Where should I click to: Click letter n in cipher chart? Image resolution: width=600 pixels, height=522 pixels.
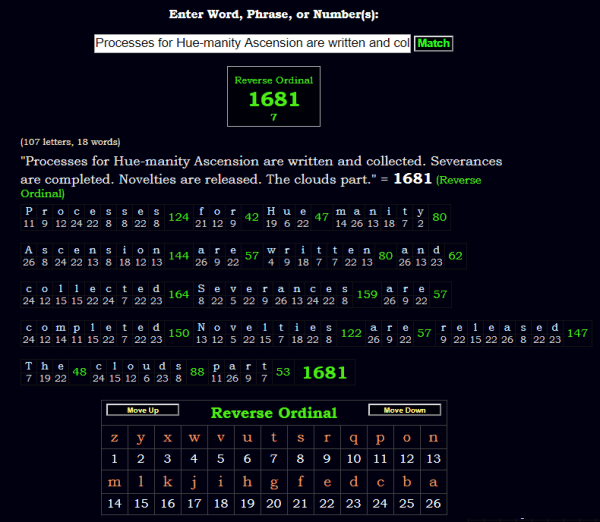coord(433,437)
